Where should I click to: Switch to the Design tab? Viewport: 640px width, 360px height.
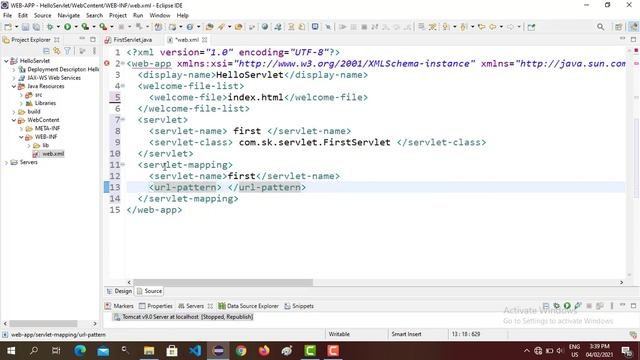click(119, 291)
